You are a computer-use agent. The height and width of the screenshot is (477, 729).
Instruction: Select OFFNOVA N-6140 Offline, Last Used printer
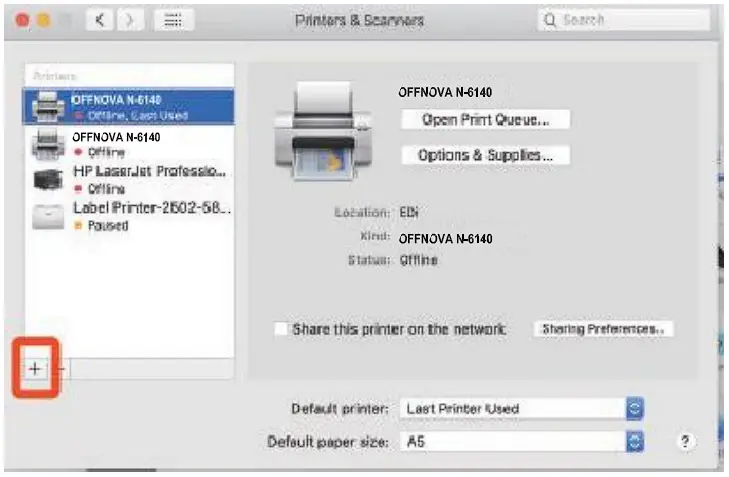coord(129,106)
